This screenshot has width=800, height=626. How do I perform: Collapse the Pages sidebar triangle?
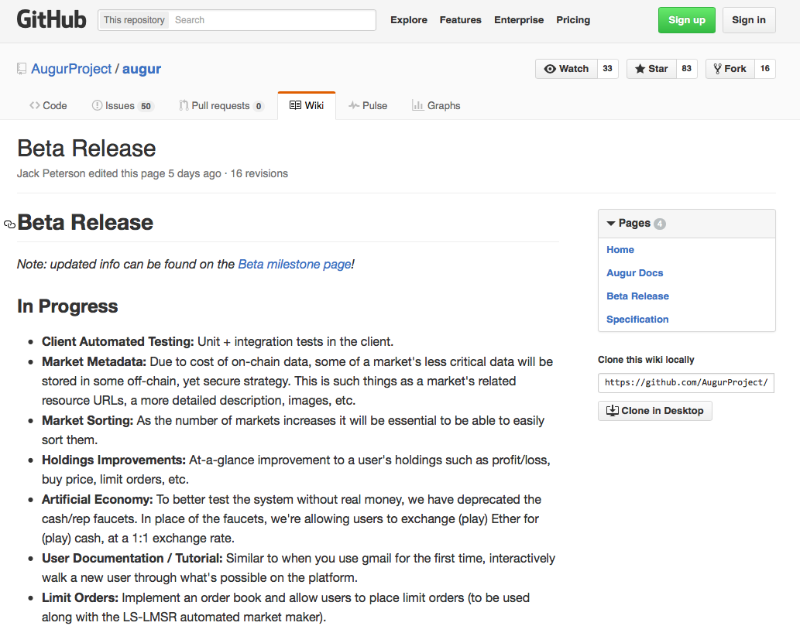point(611,223)
